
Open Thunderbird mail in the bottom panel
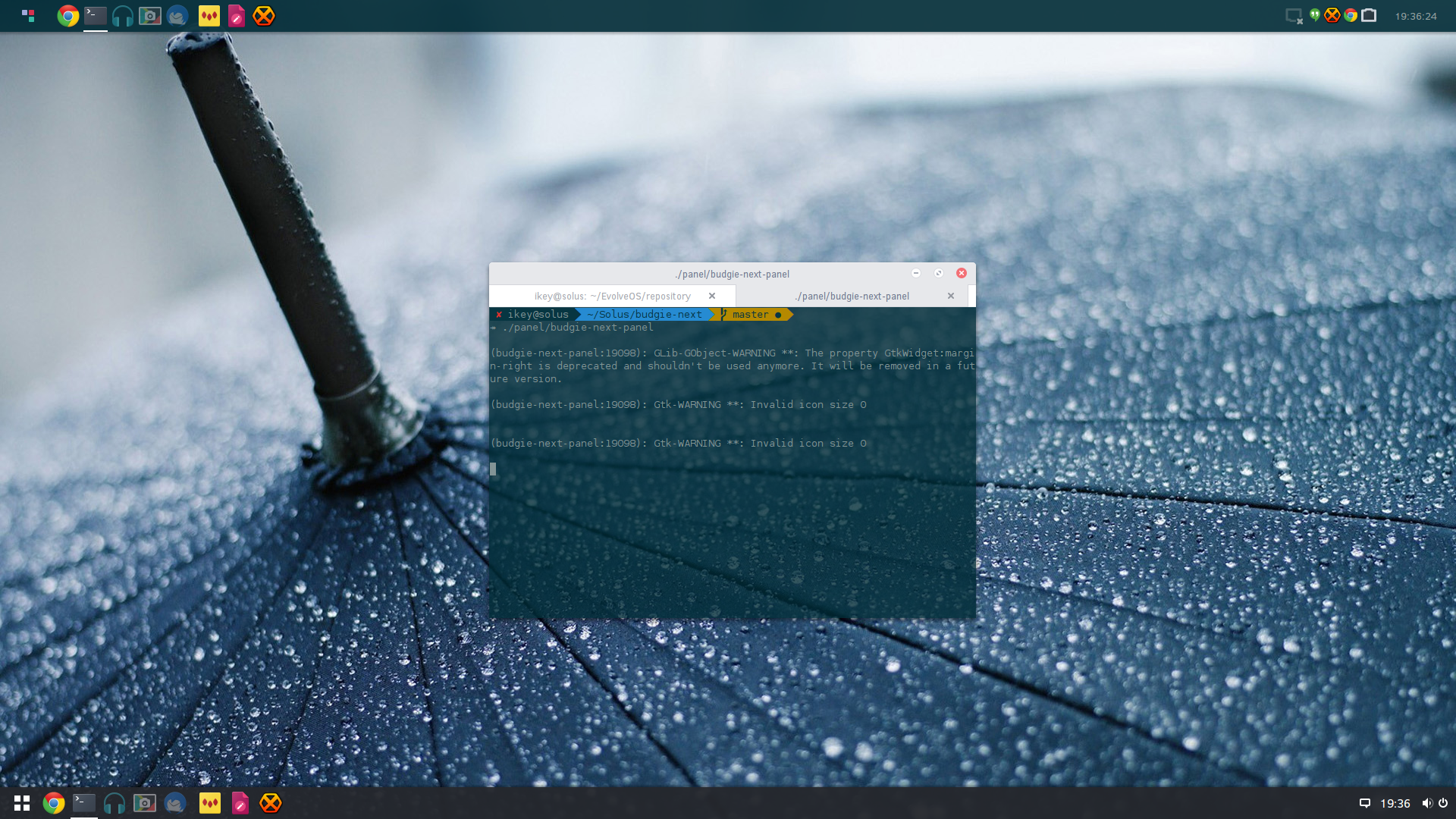[175, 803]
